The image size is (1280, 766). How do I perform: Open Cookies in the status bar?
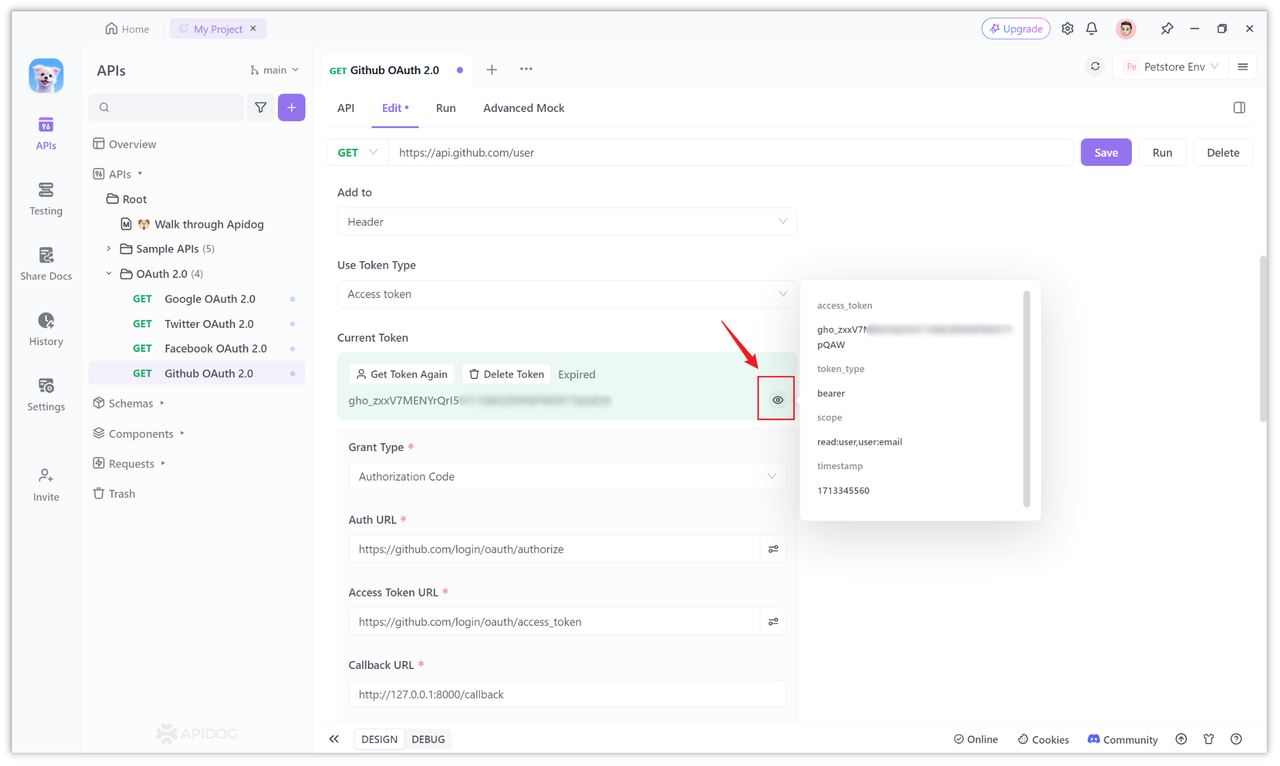coord(1043,739)
